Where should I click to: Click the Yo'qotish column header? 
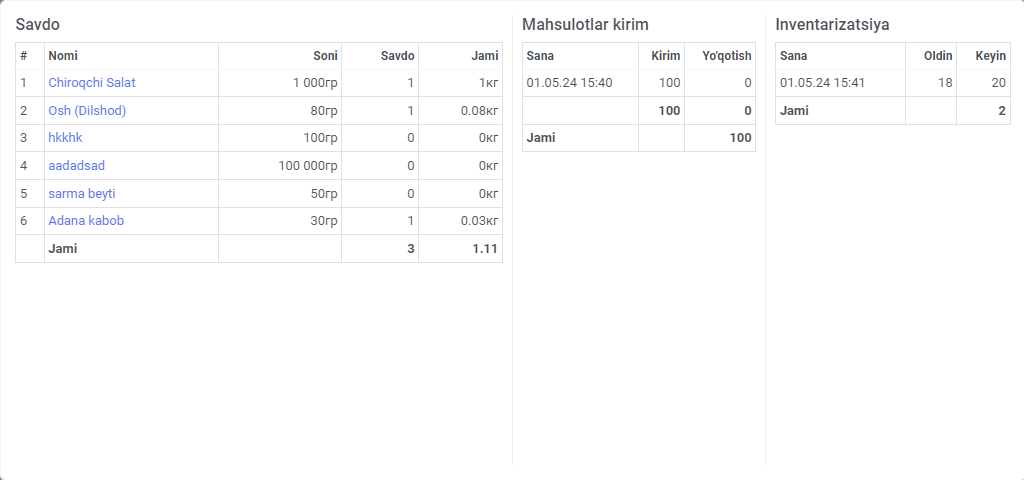point(726,56)
